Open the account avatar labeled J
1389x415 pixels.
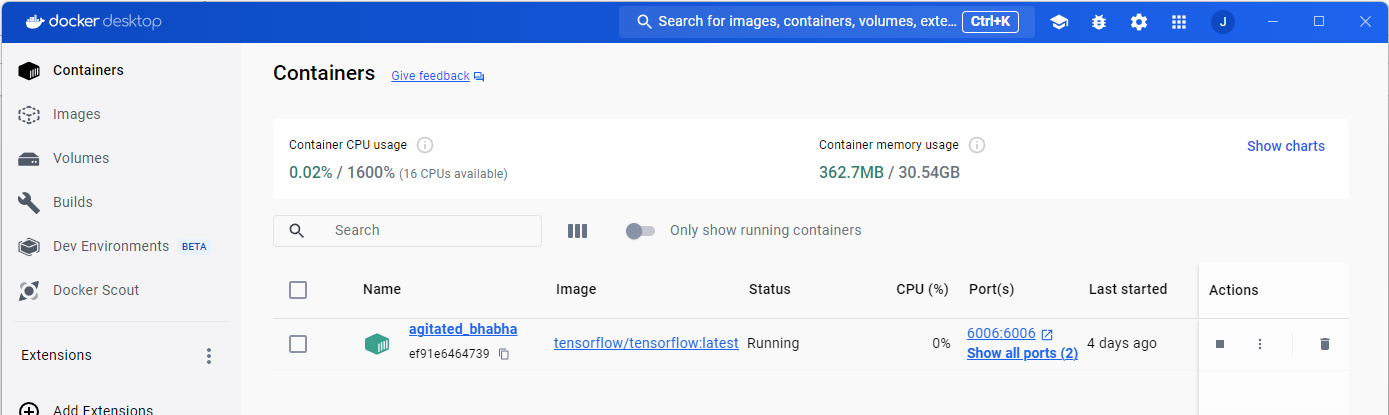pos(1222,22)
